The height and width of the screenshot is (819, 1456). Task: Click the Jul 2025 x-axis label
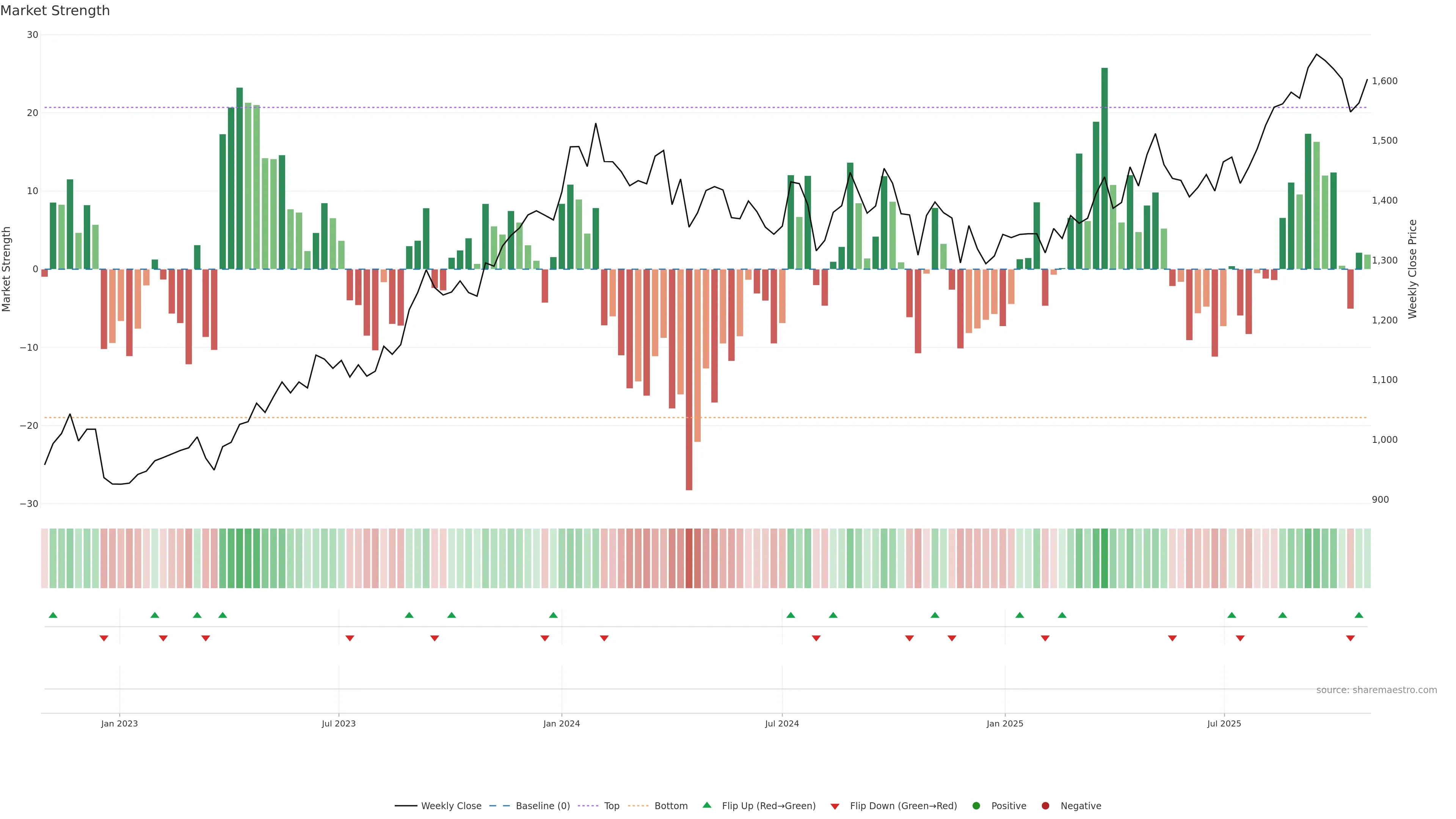(1224, 723)
